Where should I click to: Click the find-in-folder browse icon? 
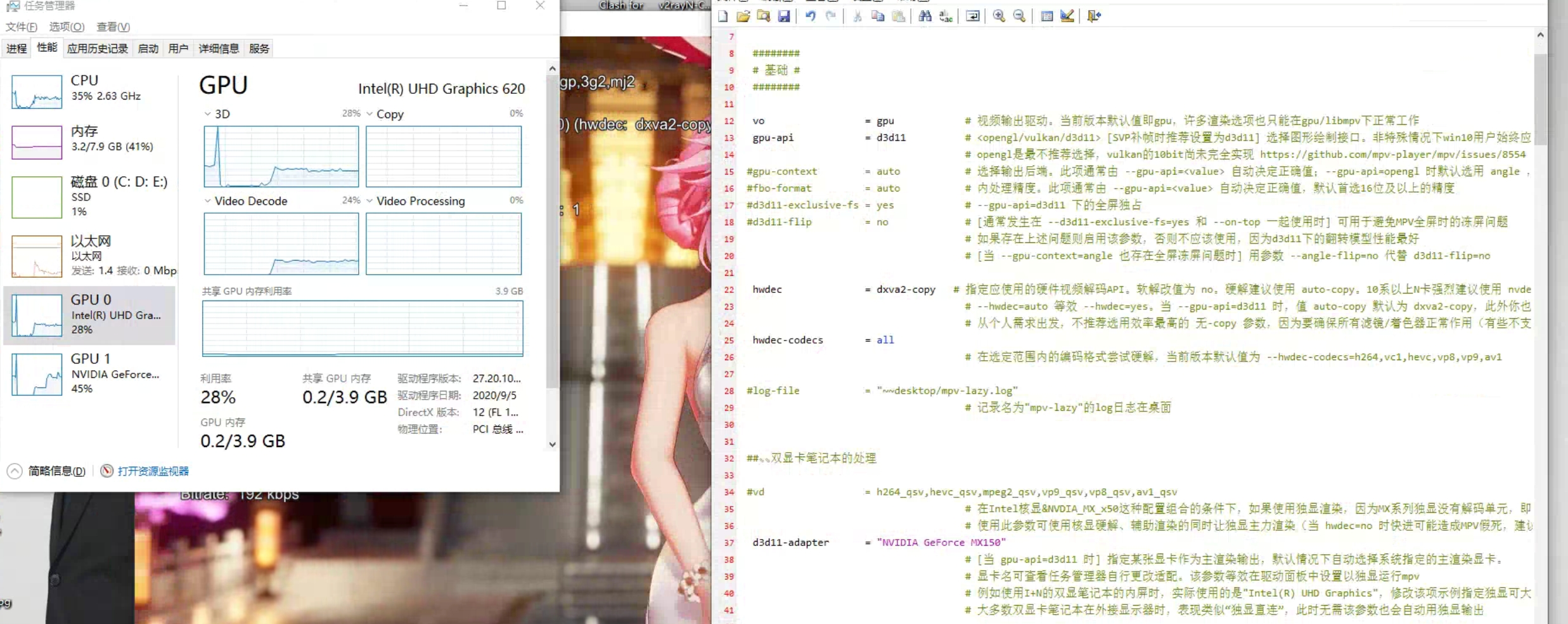[x=764, y=16]
